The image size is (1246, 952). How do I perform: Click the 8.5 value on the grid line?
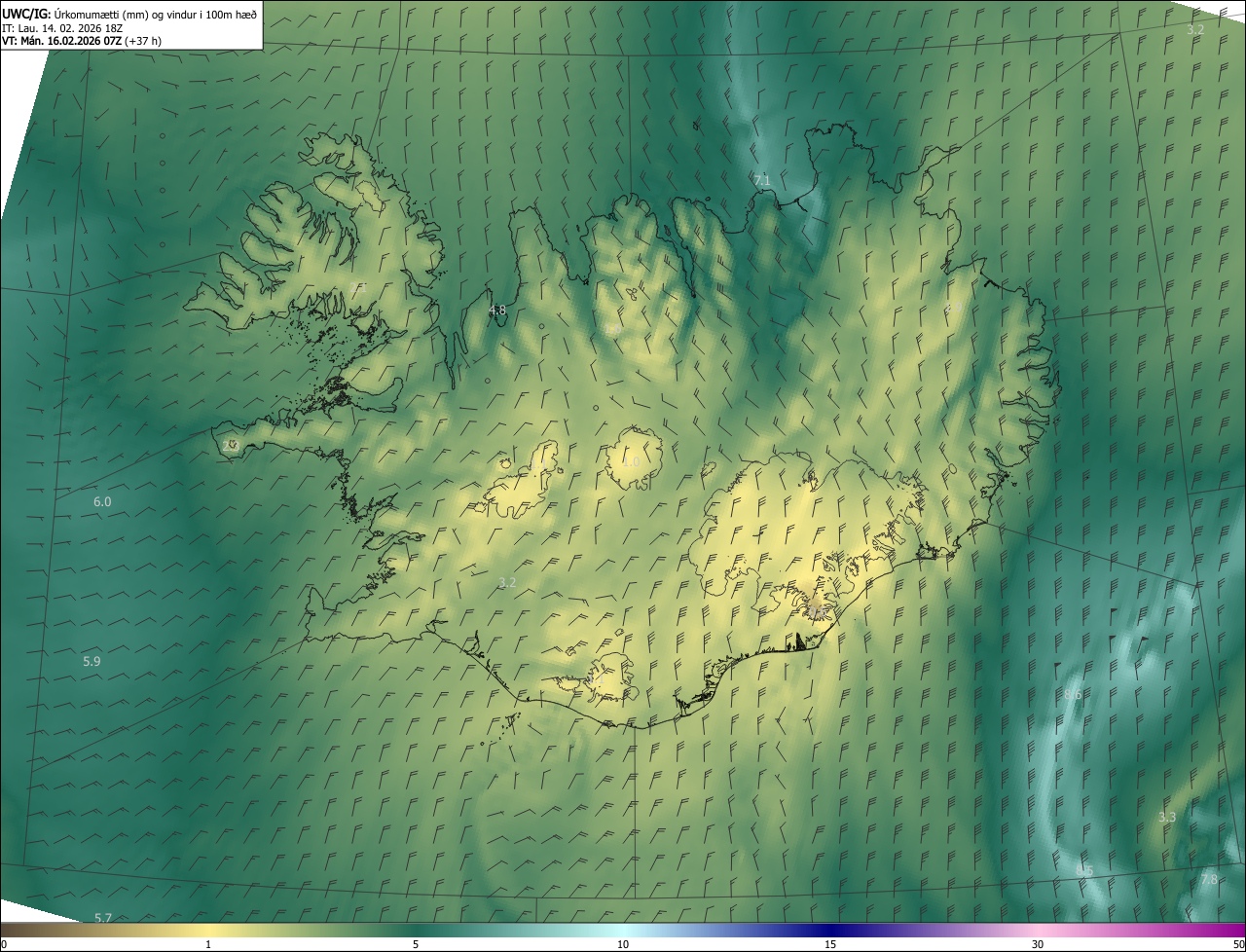pyautogui.click(x=1085, y=870)
